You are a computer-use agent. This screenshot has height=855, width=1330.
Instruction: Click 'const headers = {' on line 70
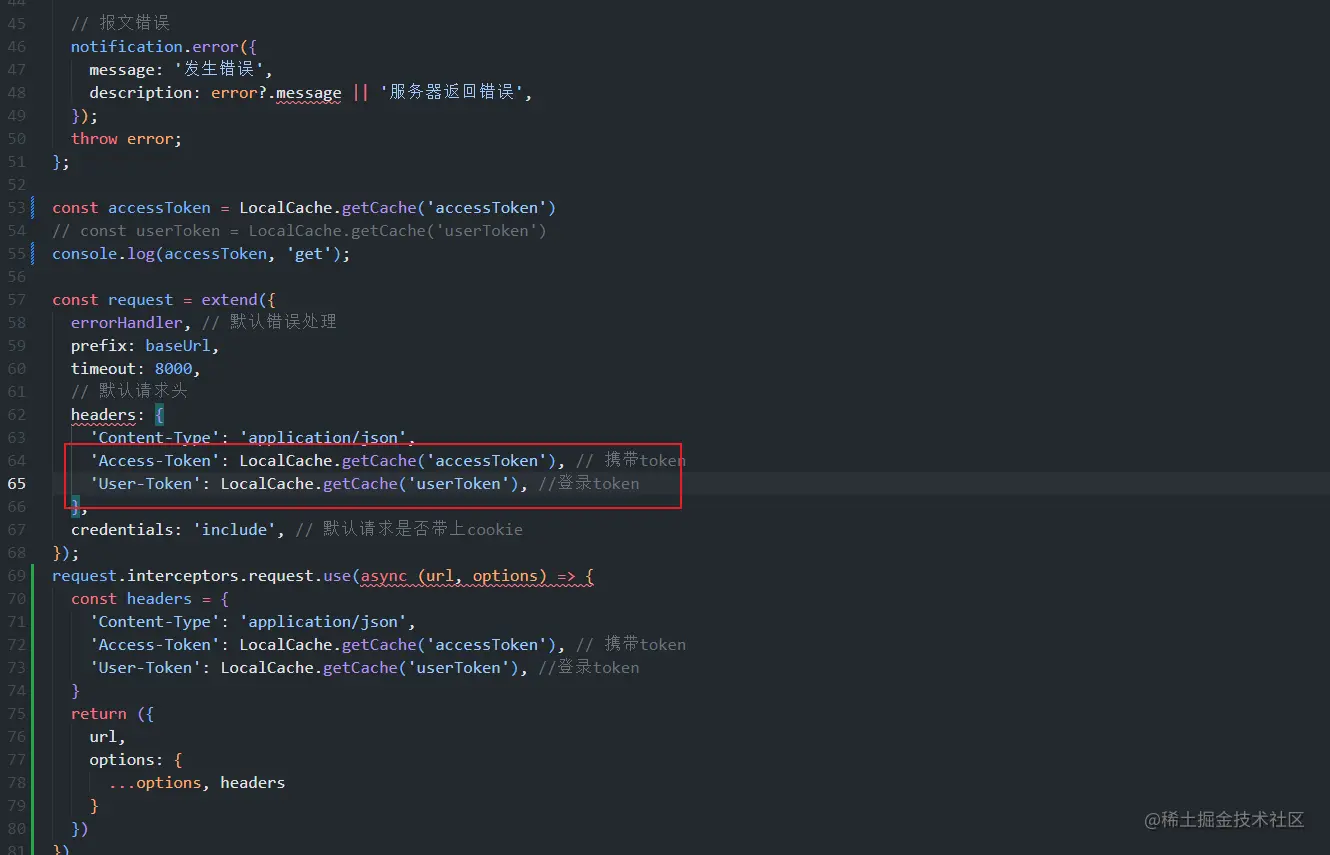150,598
